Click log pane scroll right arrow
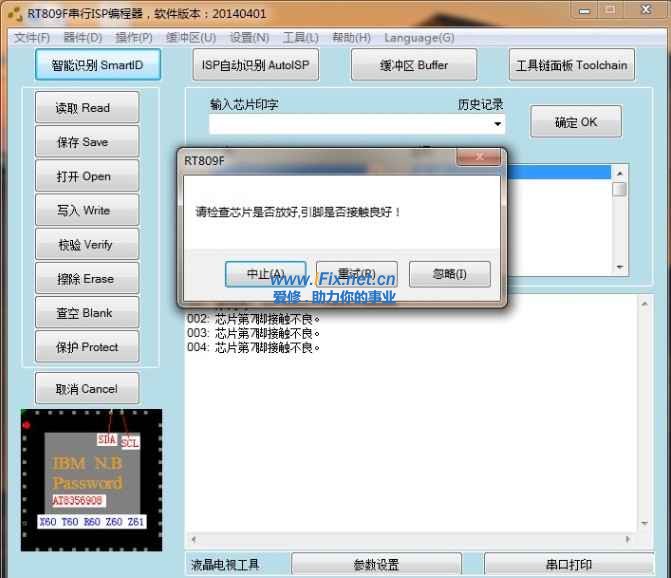The image size is (671, 578). click(x=628, y=539)
